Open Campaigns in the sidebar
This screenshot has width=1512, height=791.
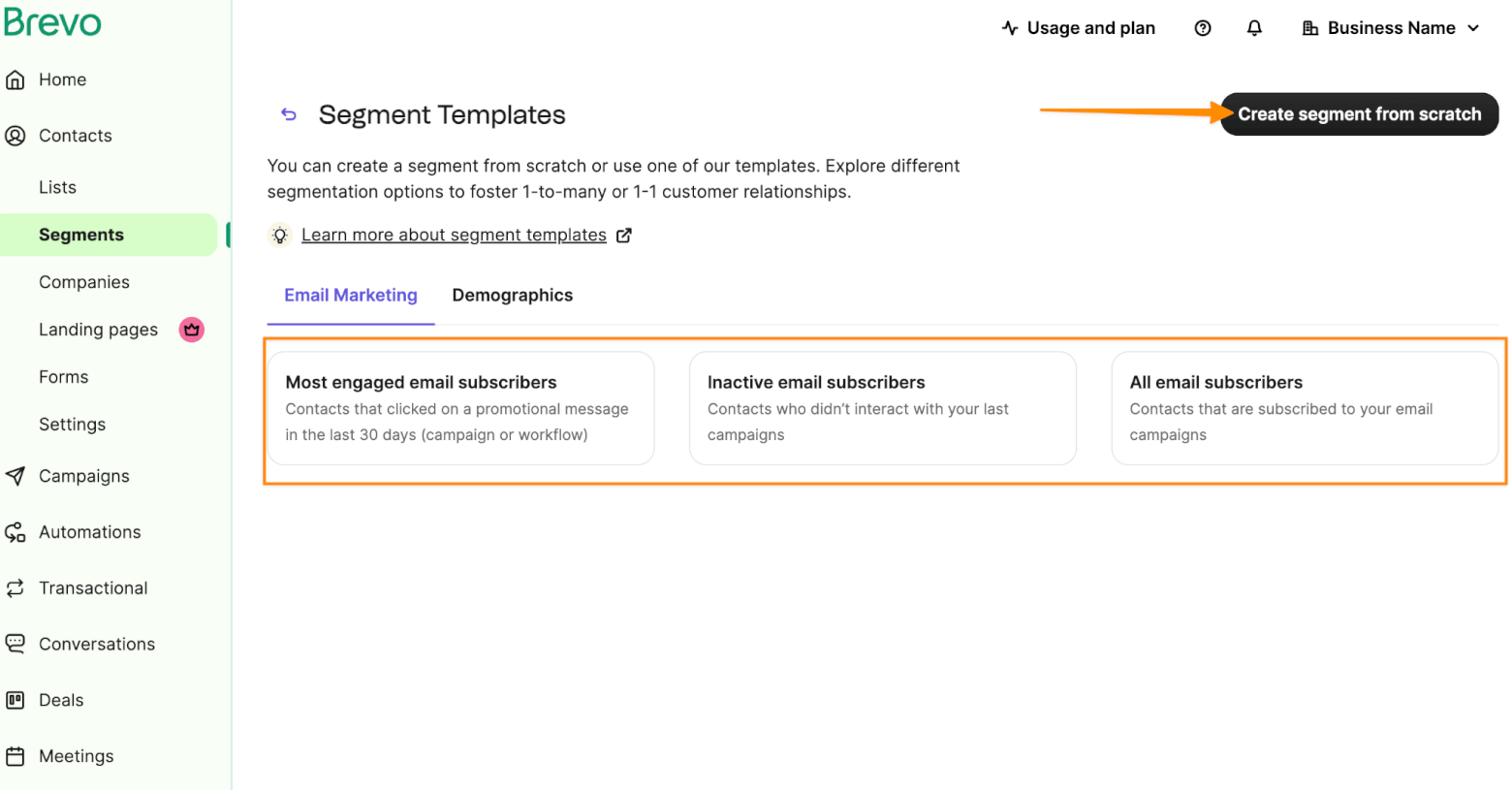84,476
